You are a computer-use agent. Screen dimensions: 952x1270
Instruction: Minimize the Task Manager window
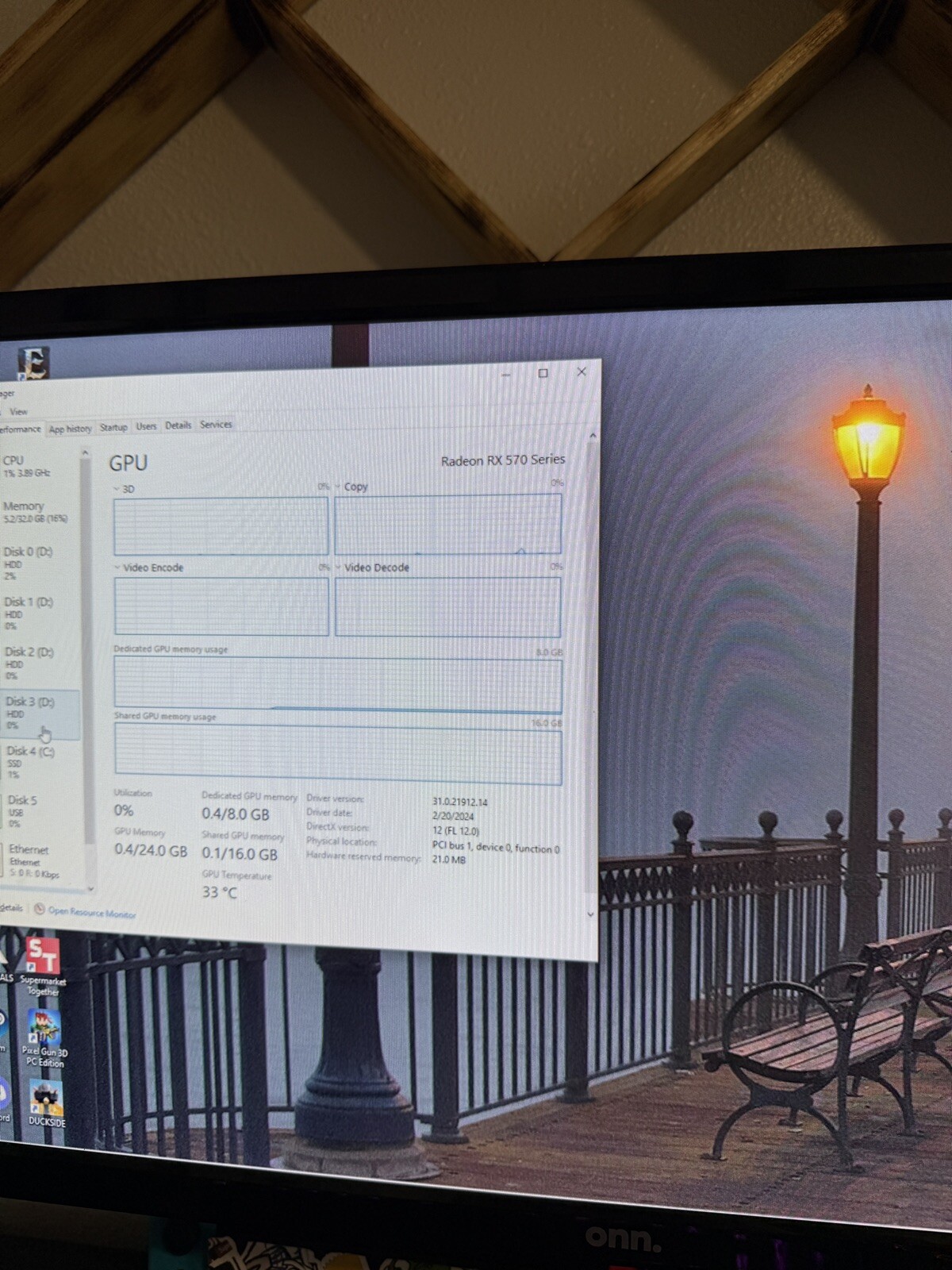506,374
